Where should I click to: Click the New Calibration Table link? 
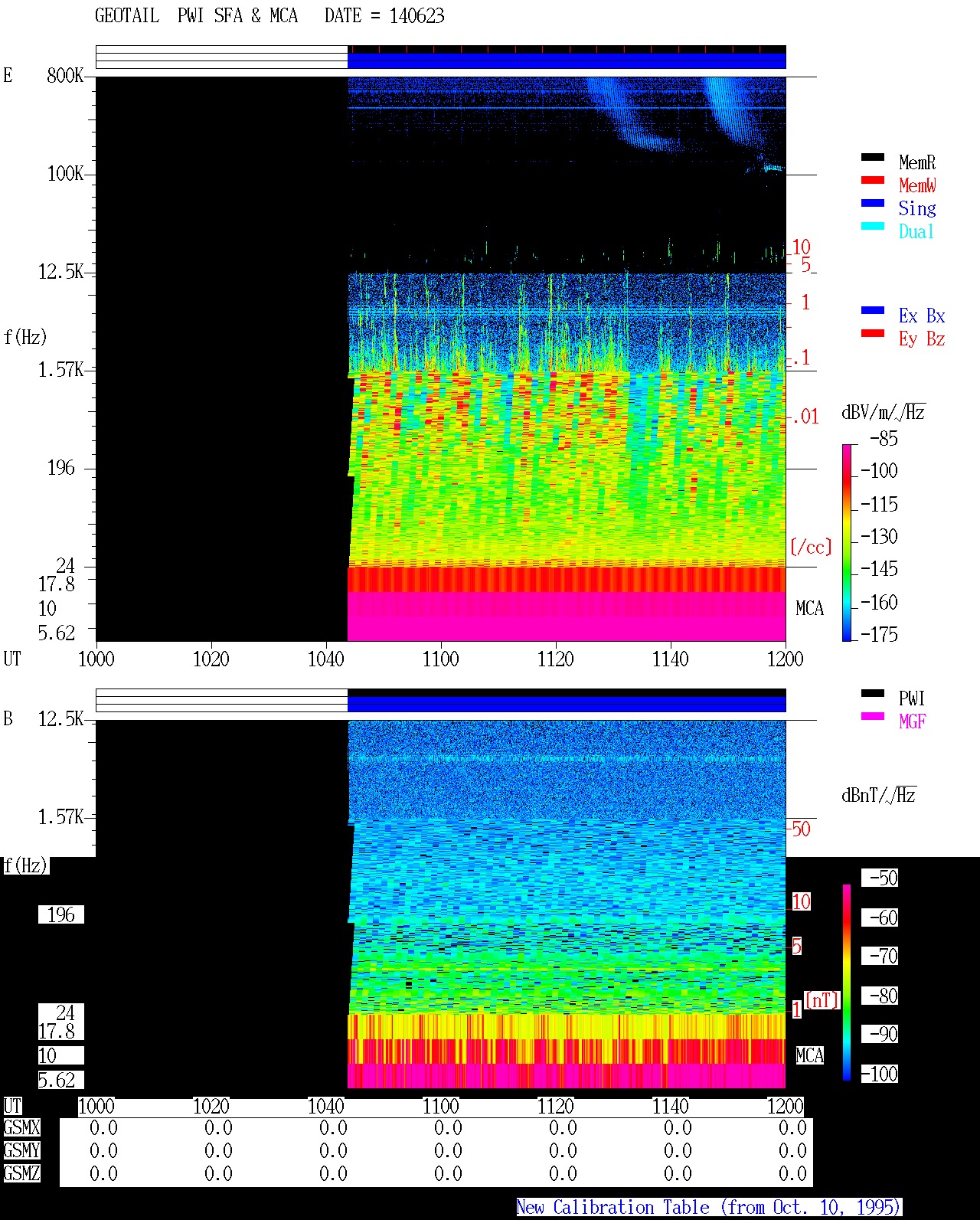[x=709, y=1208]
